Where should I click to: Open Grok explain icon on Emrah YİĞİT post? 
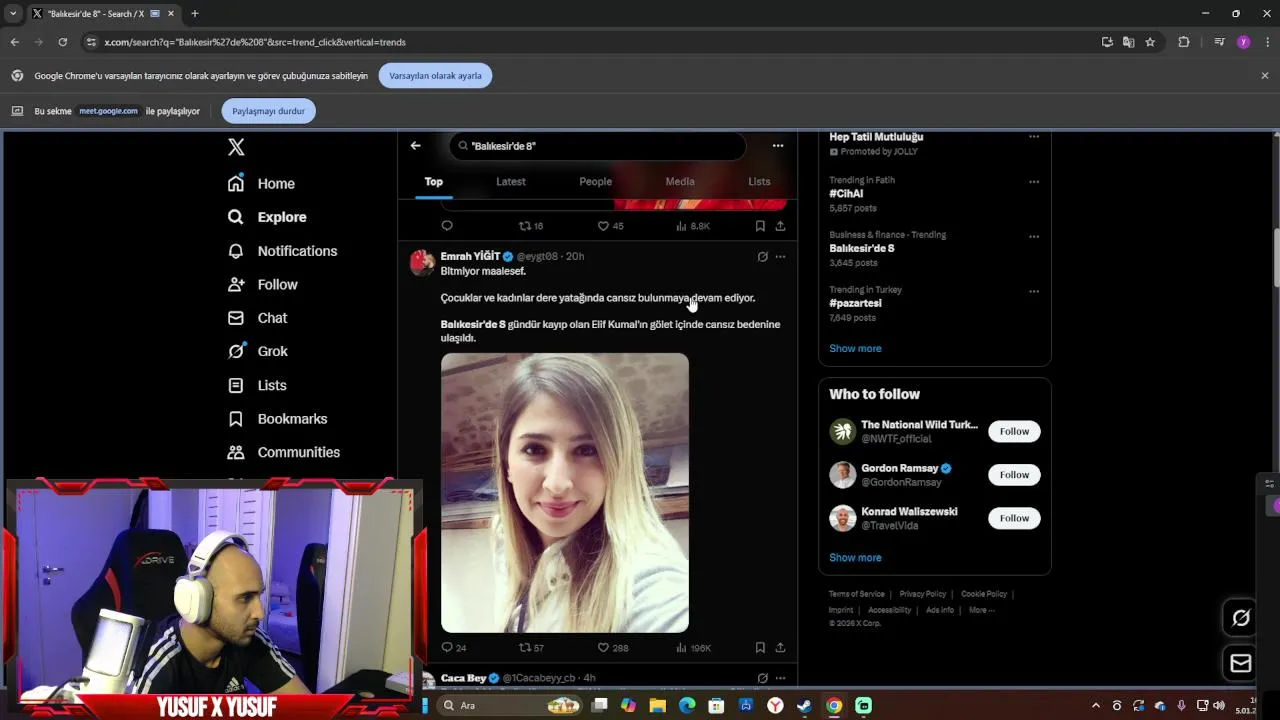click(762, 257)
